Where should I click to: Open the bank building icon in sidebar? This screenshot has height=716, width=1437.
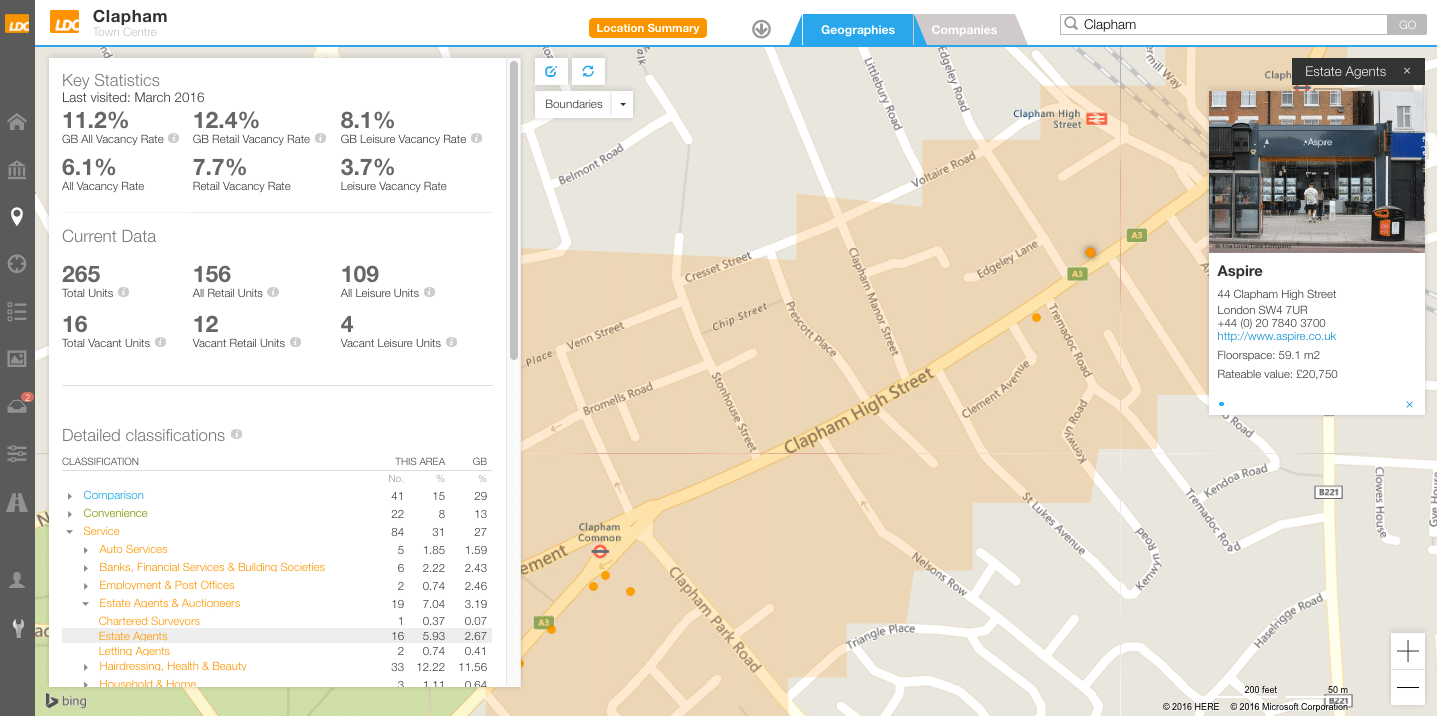click(x=17, y=170)
